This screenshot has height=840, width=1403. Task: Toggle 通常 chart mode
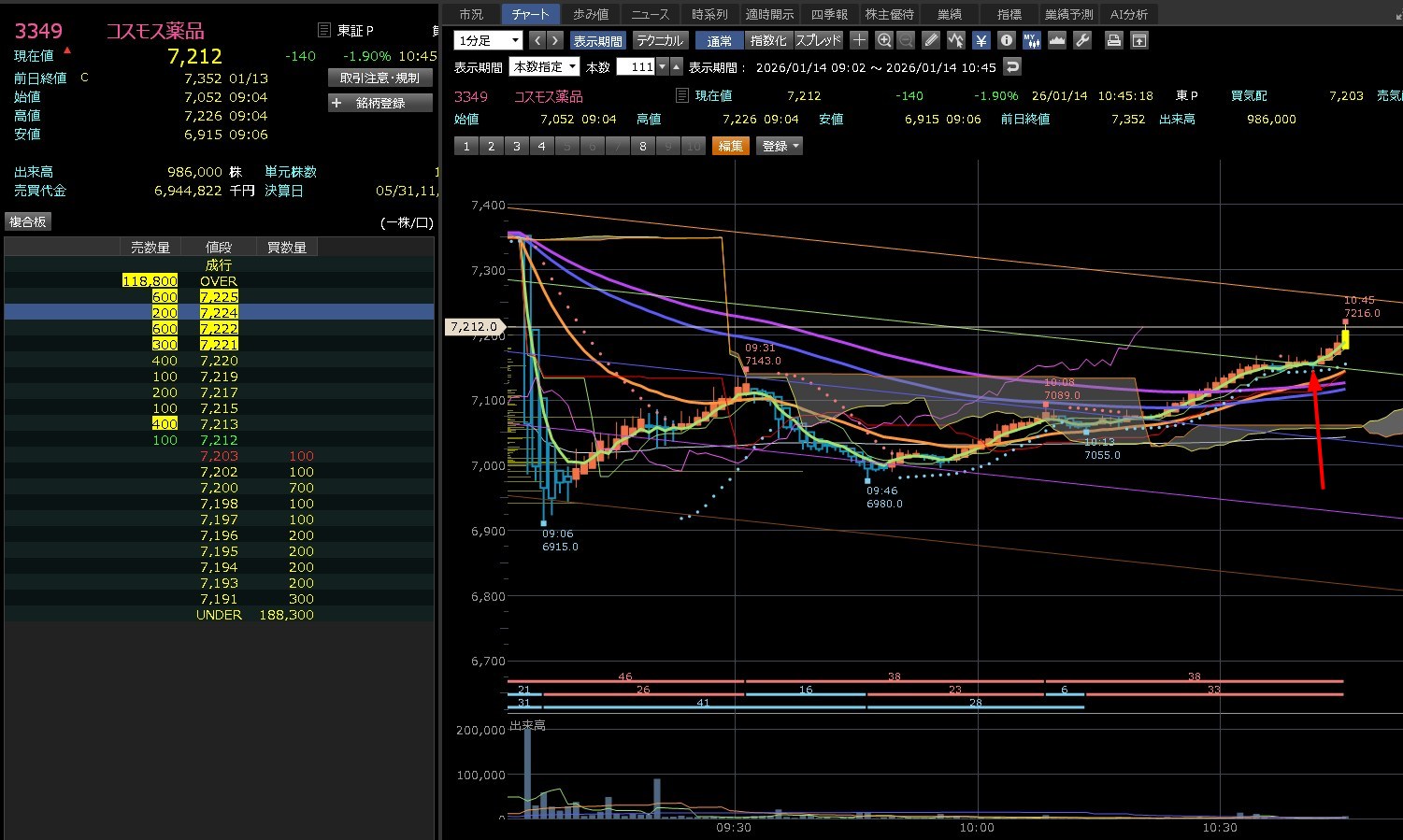[720, 40]
